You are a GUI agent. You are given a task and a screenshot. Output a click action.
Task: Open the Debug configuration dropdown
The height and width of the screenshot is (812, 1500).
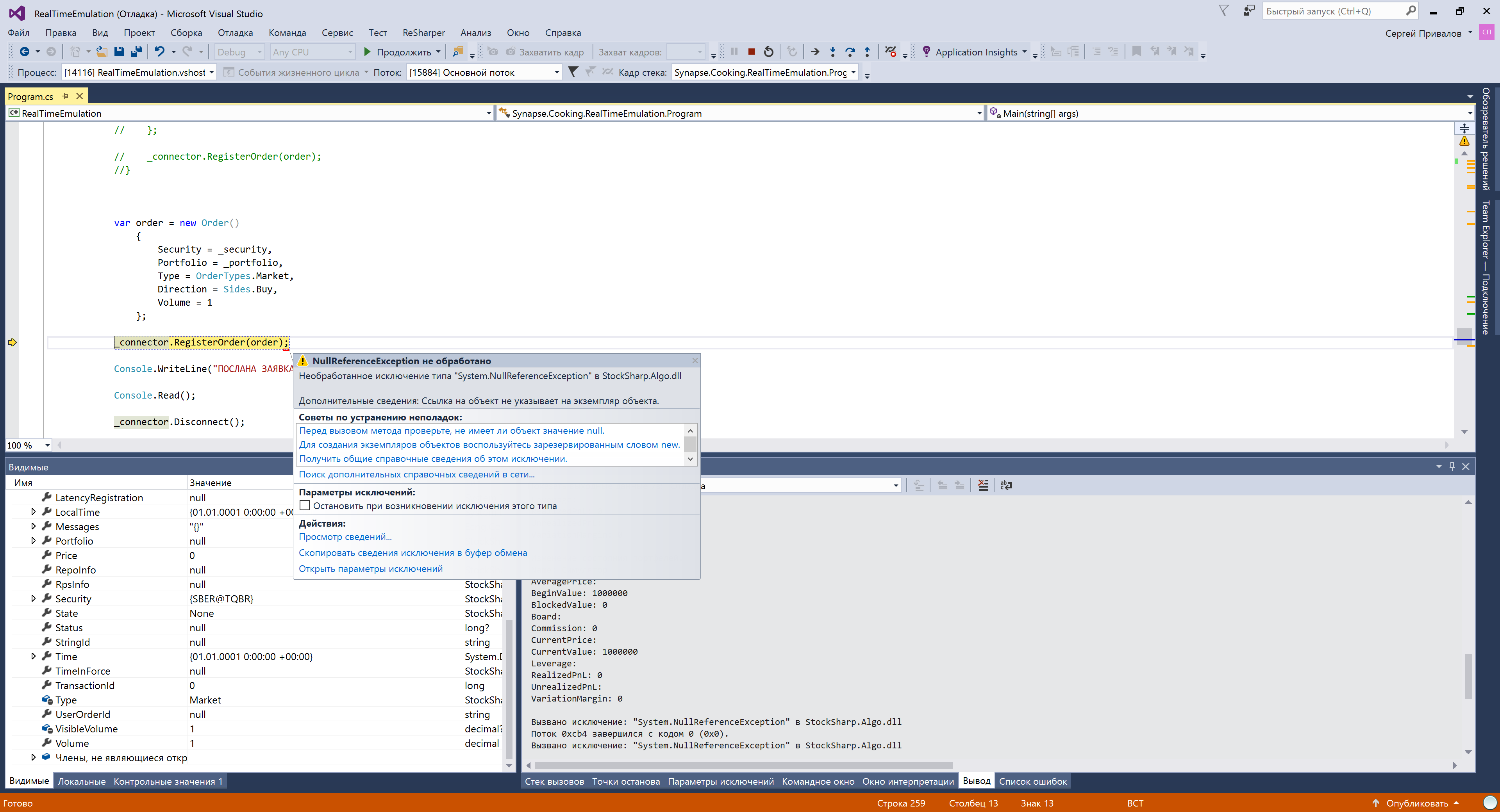(x=239, y=52)
